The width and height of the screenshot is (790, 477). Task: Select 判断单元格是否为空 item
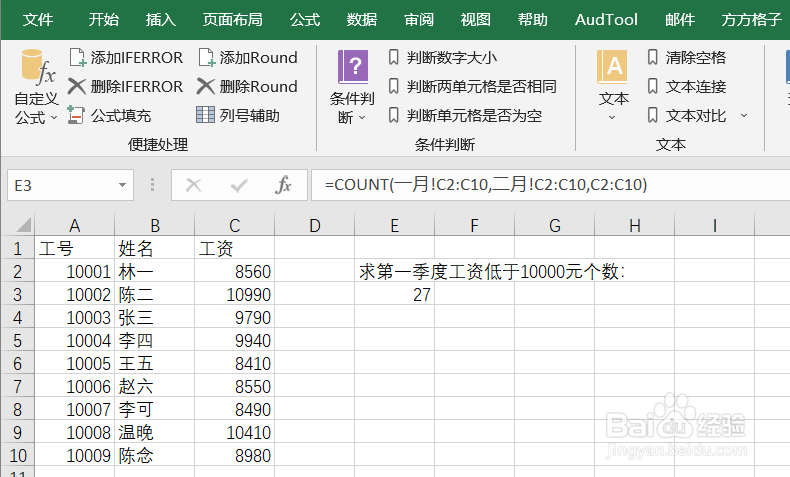pyautogui.click(x=465, y=116)
